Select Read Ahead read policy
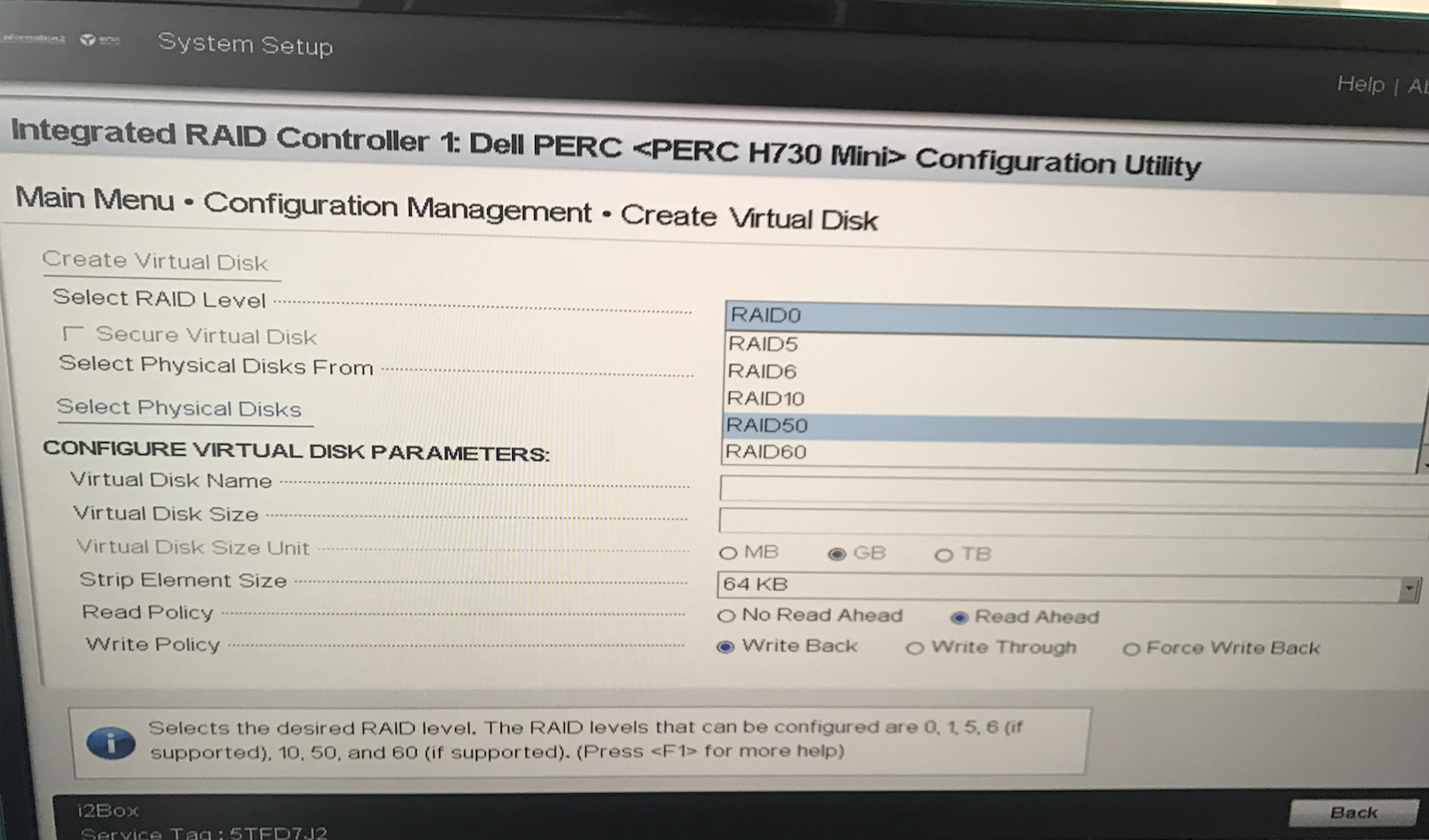This screenshot has width=1429, height=840. (x=959, y=617)
